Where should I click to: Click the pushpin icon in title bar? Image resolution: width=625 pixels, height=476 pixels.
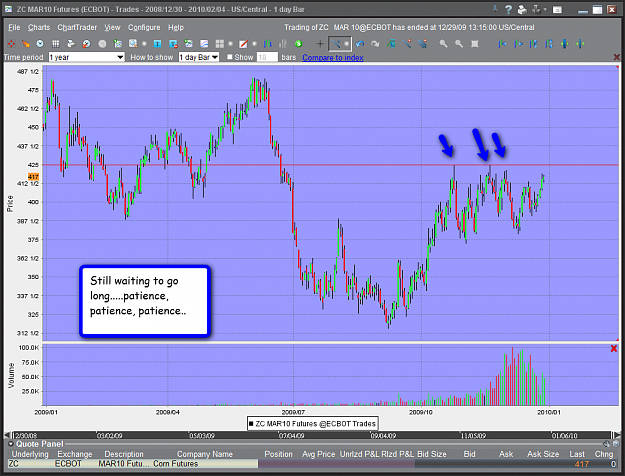click(495, 9)
